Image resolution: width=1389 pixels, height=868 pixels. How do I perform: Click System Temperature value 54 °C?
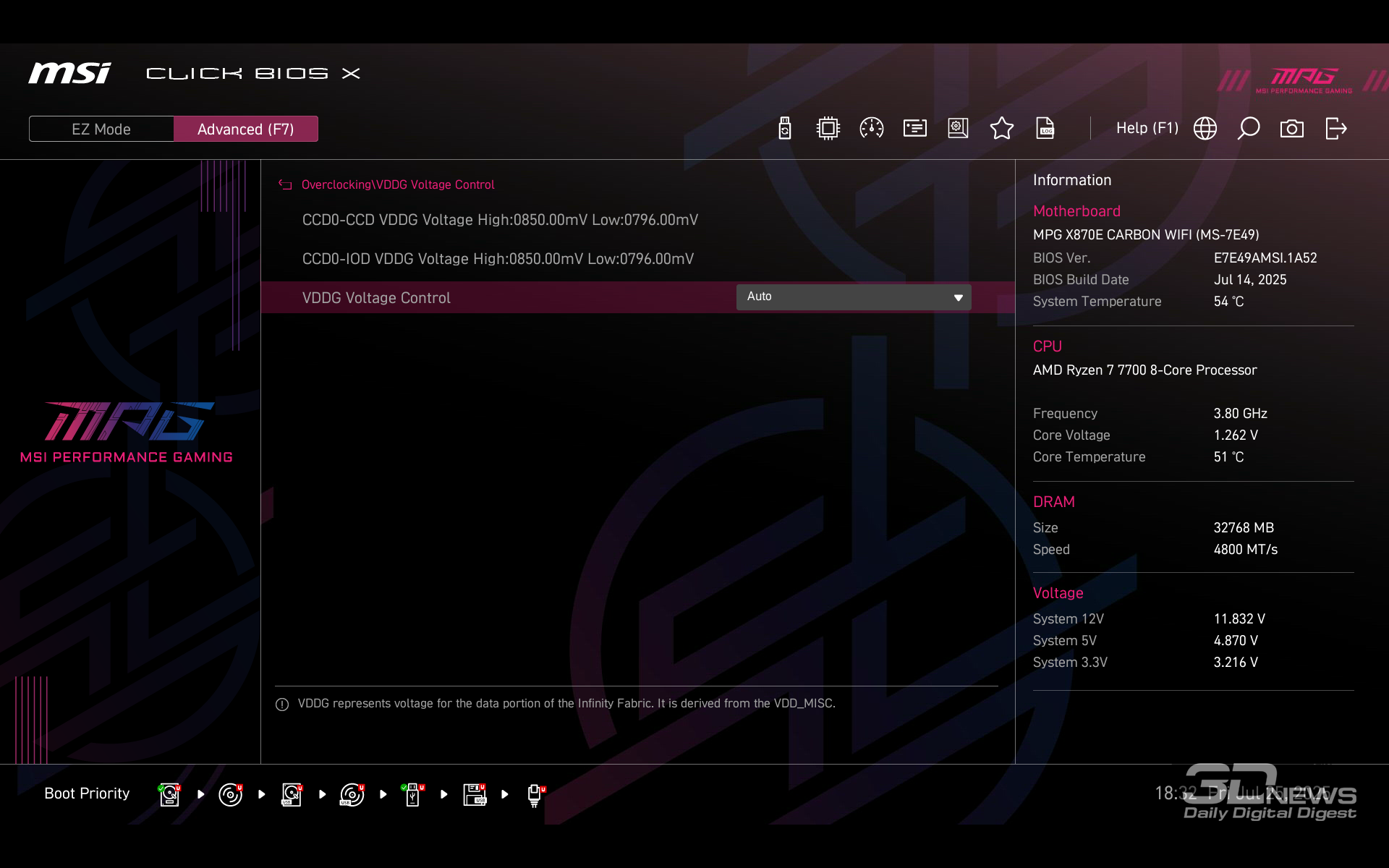[1228, 302]
